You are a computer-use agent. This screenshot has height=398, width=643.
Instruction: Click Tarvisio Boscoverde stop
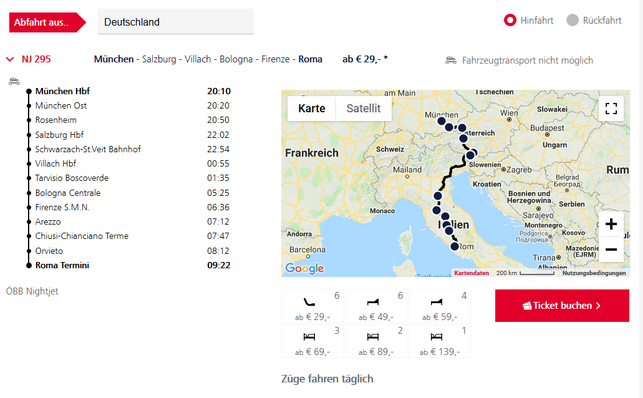tap(72, 178)
